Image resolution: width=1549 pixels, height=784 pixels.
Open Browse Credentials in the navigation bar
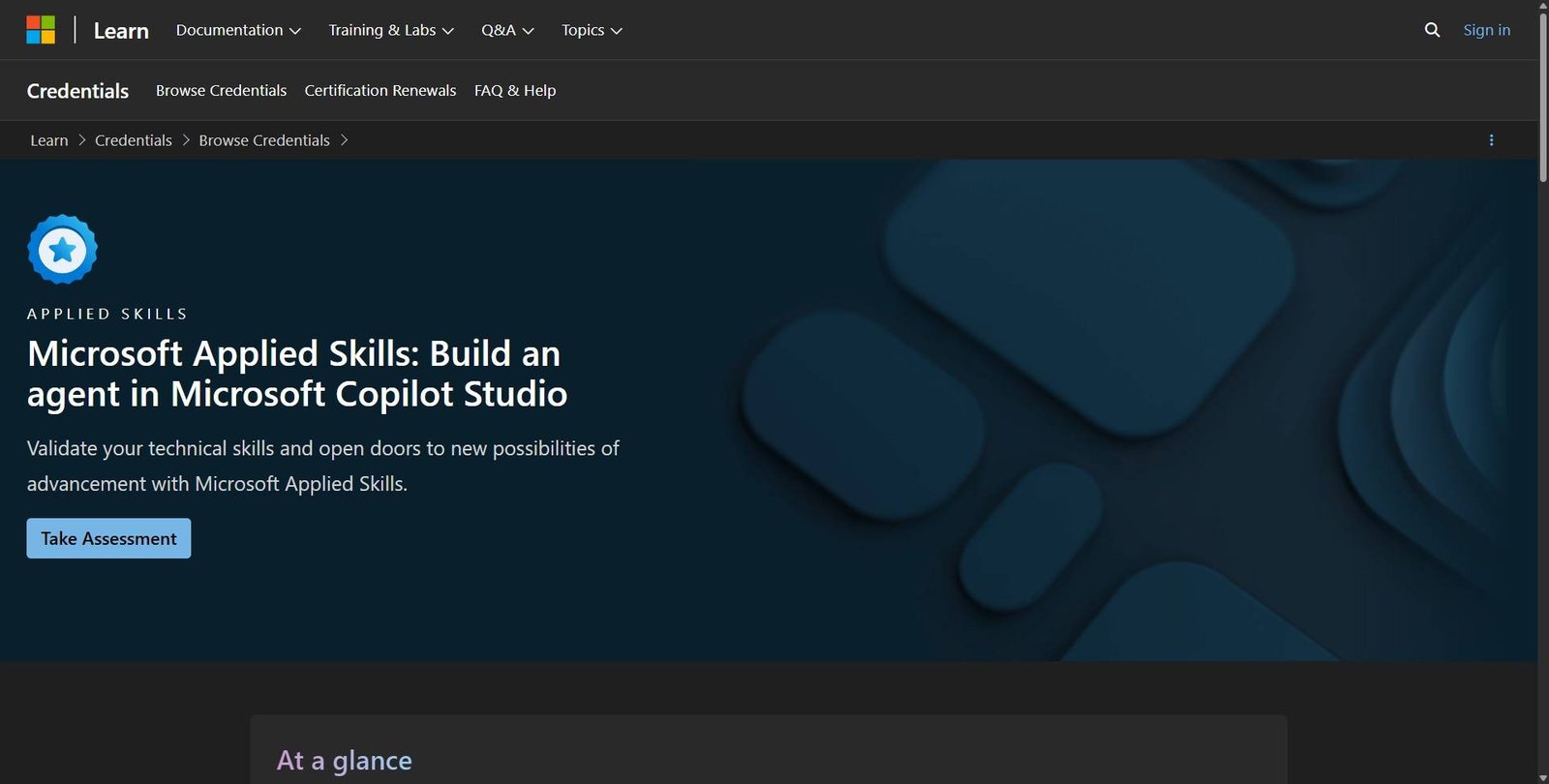(221, 90)
